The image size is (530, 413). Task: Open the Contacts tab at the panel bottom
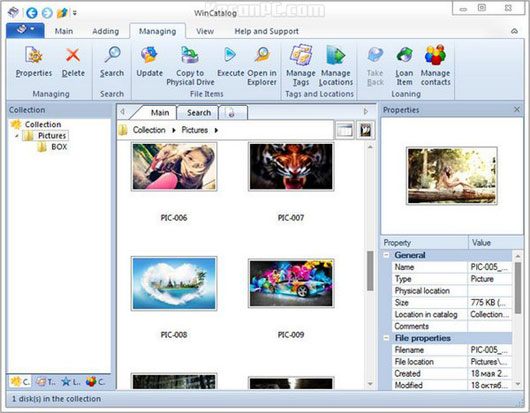pos(96,382)
